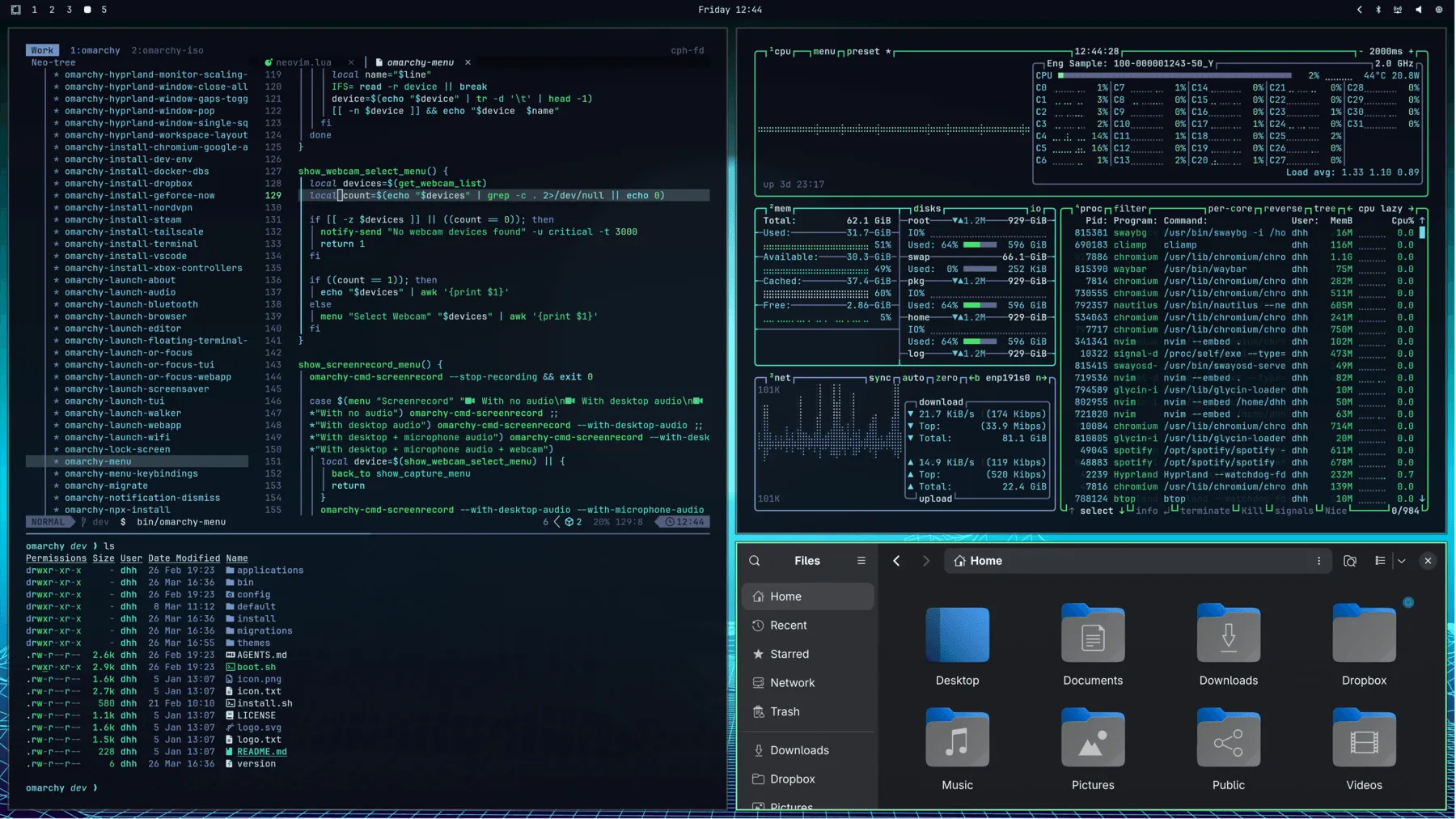Click the Dropbox sync status badge
The height and width of the screenshot is (819, 1456).
(1408, 602)
